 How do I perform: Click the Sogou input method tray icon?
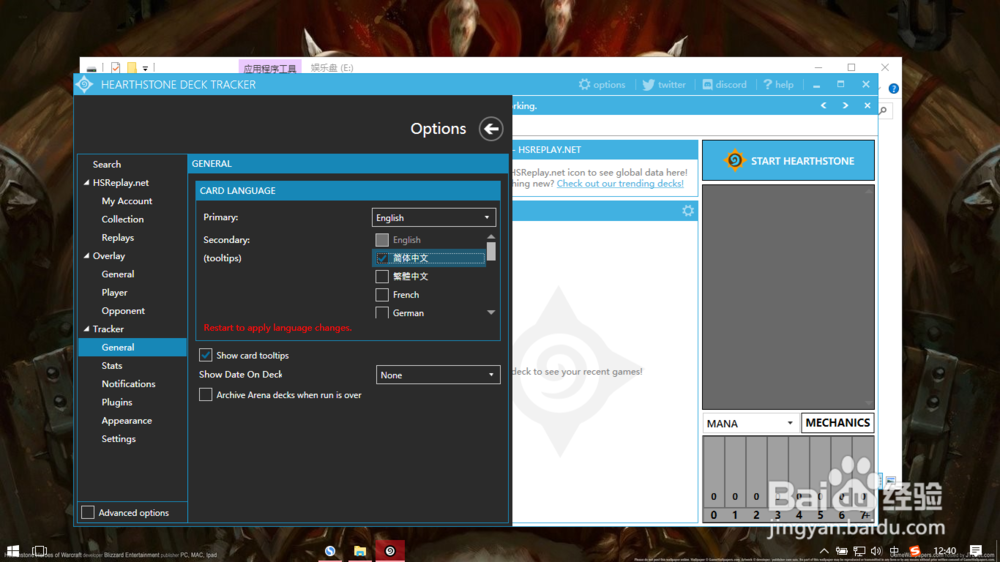tap(915, 551)
